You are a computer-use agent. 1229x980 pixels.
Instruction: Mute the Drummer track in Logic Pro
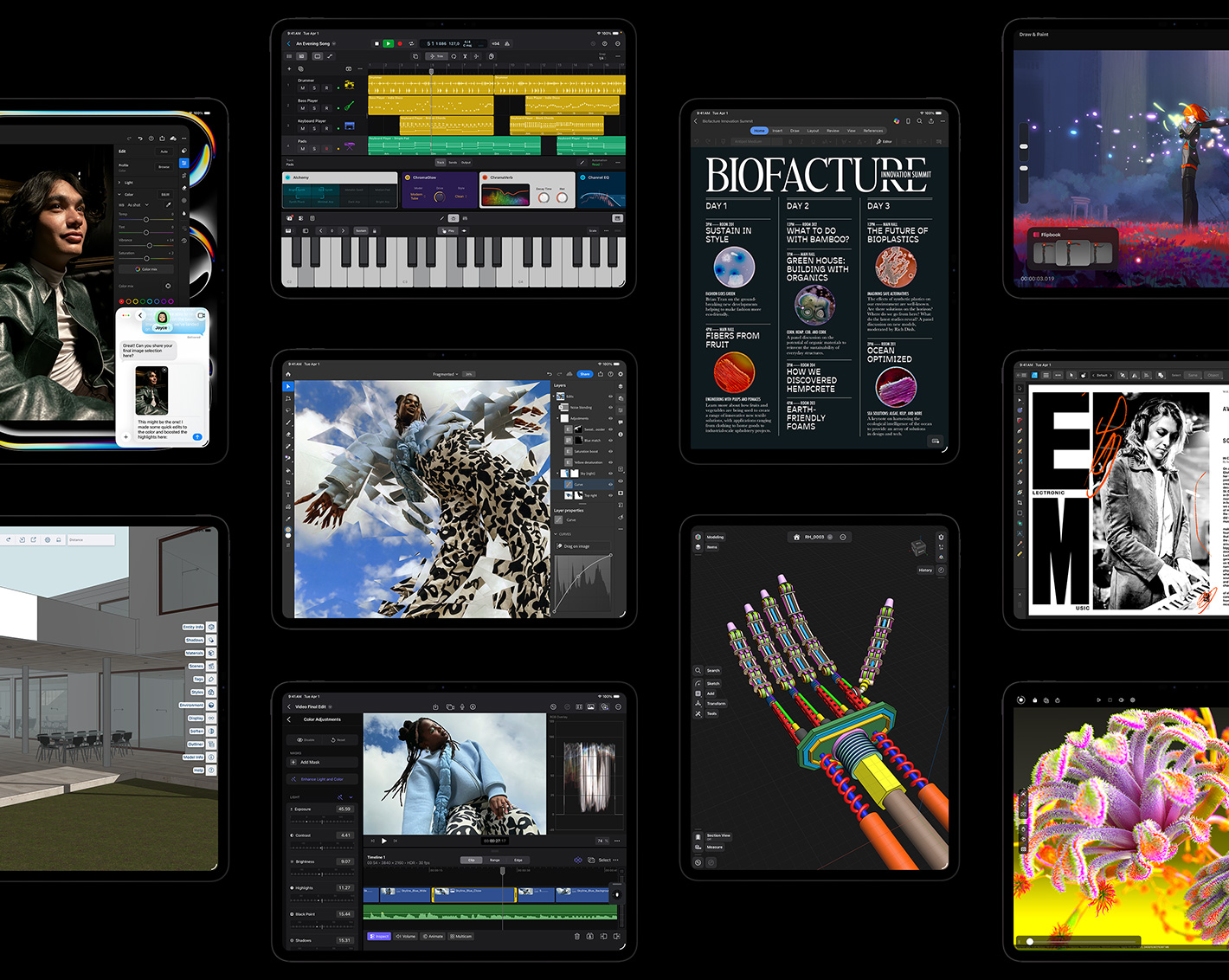[302, 87]
